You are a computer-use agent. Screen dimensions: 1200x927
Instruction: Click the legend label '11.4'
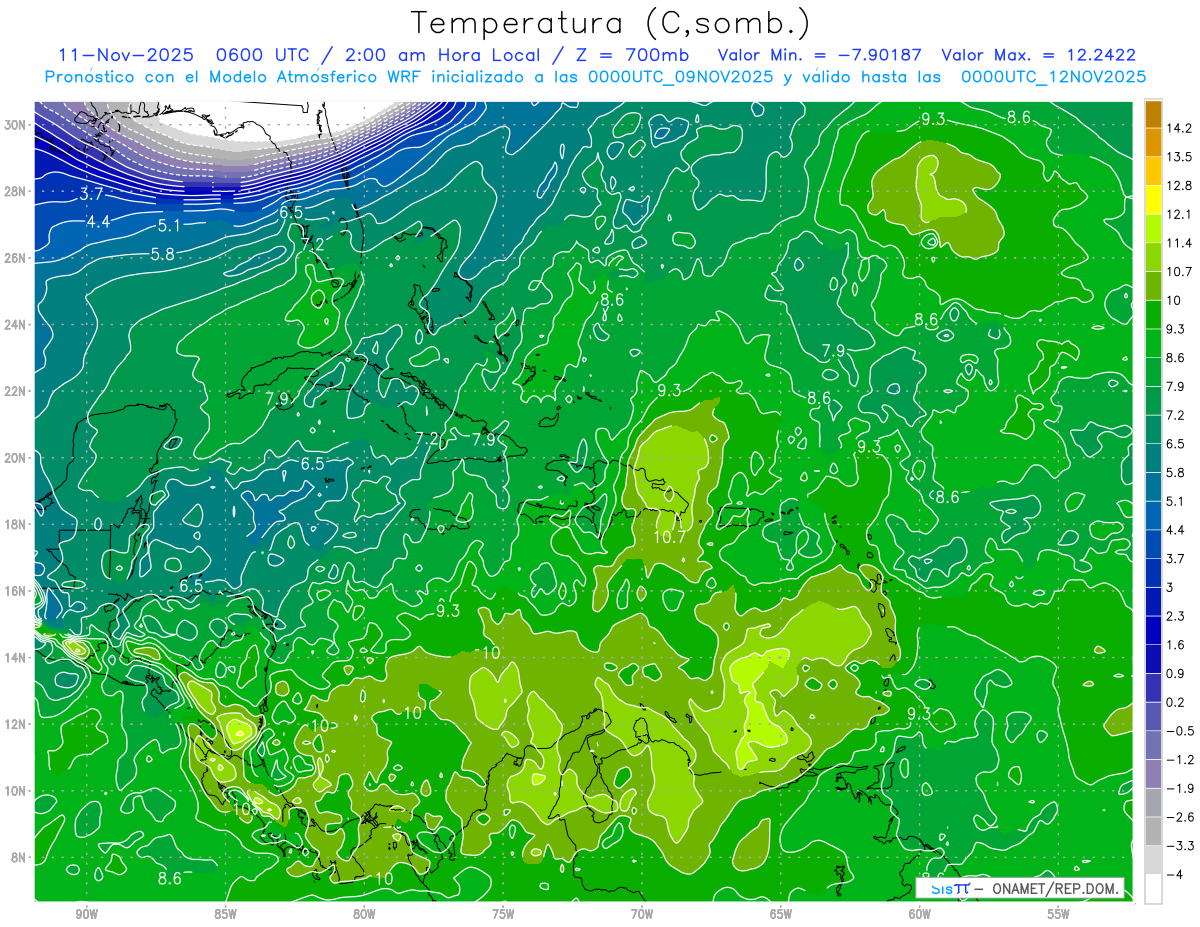coord(1178,243)
